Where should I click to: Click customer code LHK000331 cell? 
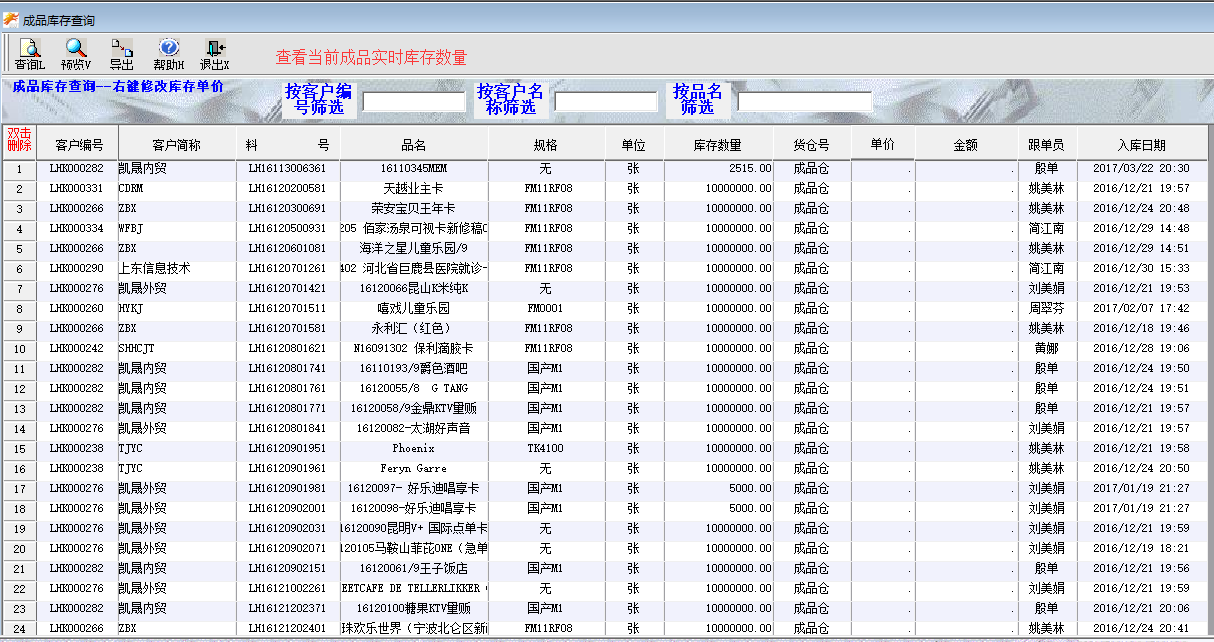tap(78, 189)
